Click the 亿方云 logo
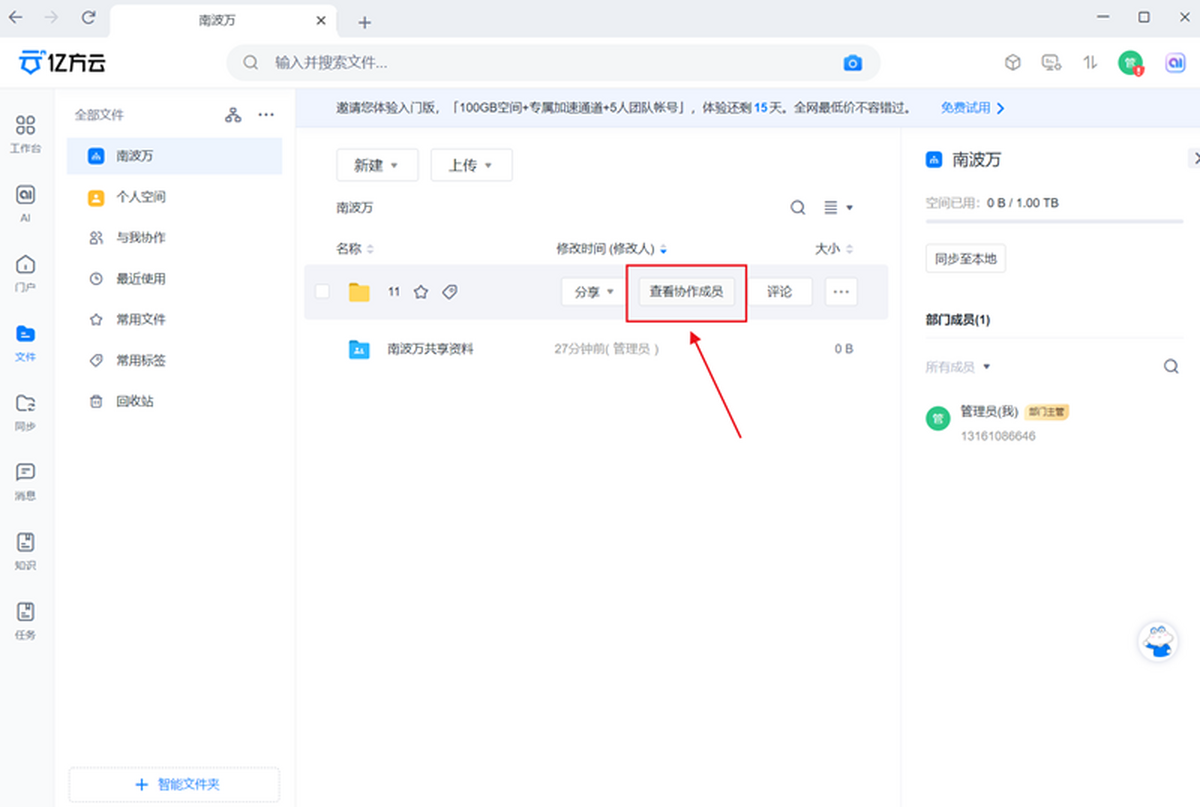The image size is (1200, 807). coord(62,63)
